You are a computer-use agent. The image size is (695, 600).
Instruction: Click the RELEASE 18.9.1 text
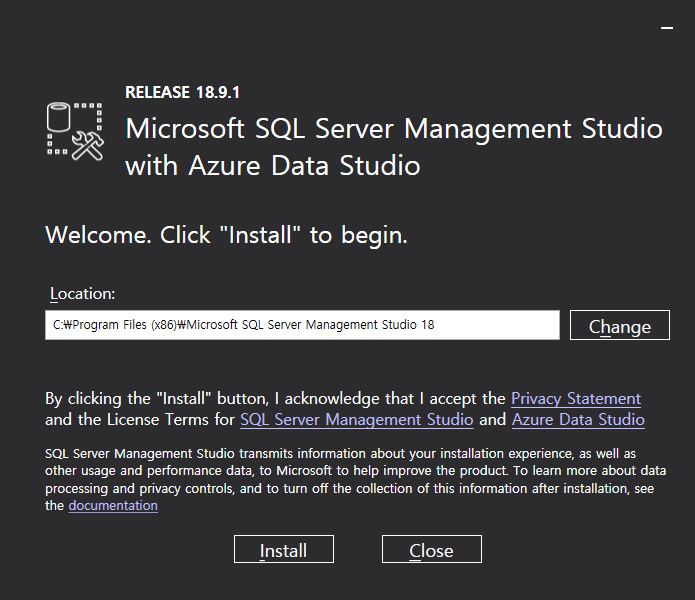click(x=182, y=93)
